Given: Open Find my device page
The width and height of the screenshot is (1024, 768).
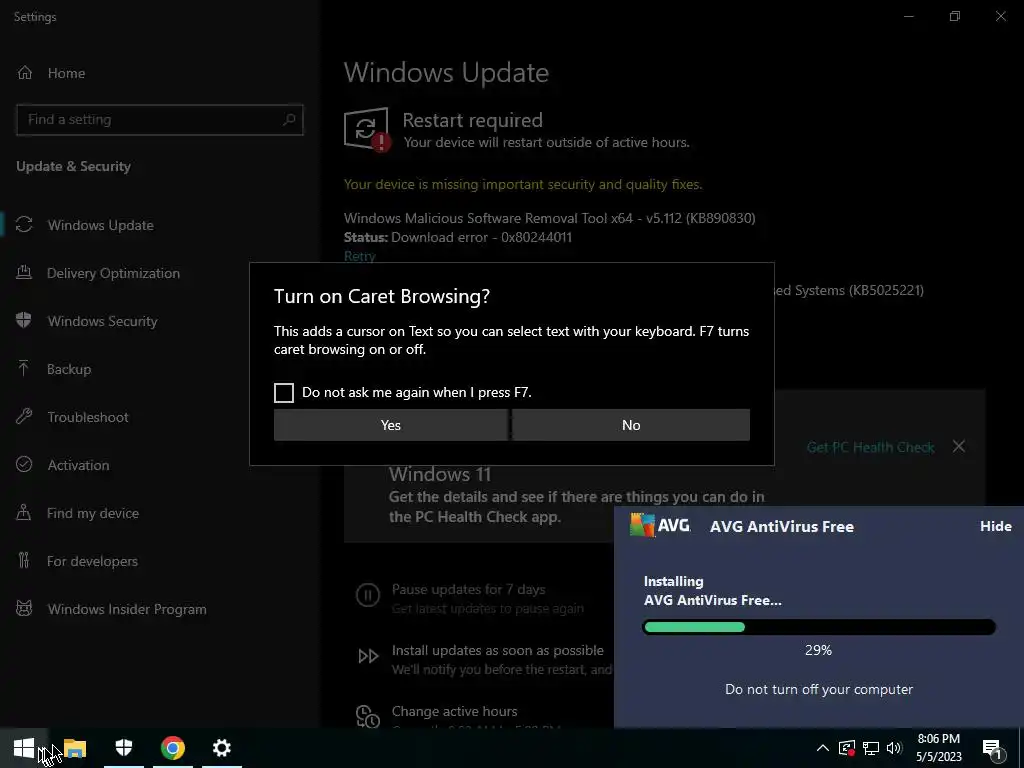Looking at the screenshot, I should [x=93, y=513].
